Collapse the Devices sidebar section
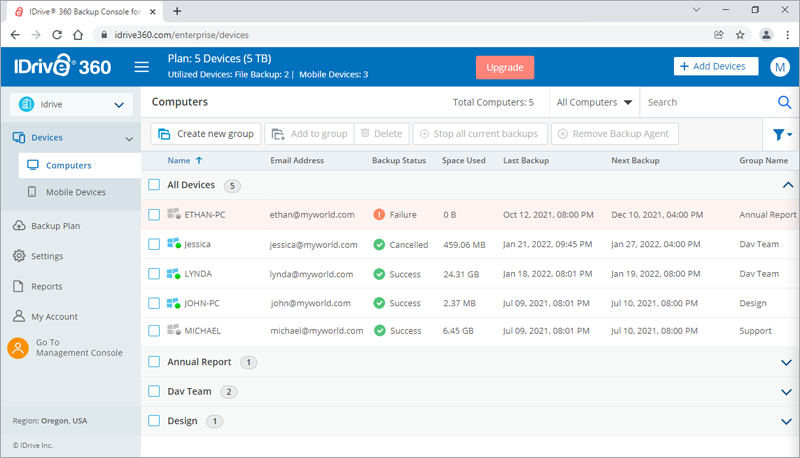800x458 pixels. (129, 139)
